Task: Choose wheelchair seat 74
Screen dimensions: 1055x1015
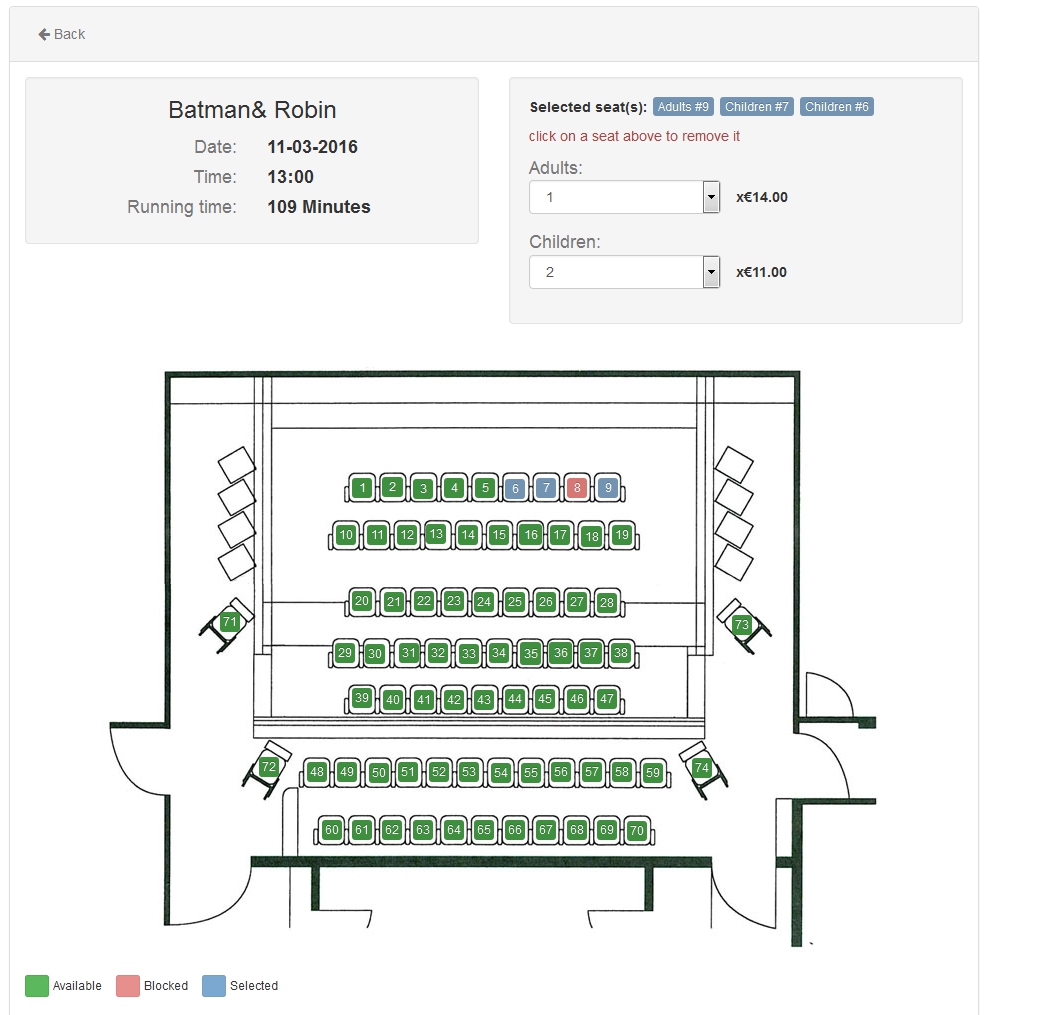Action: pyautogui.click(x=702, y=768)
